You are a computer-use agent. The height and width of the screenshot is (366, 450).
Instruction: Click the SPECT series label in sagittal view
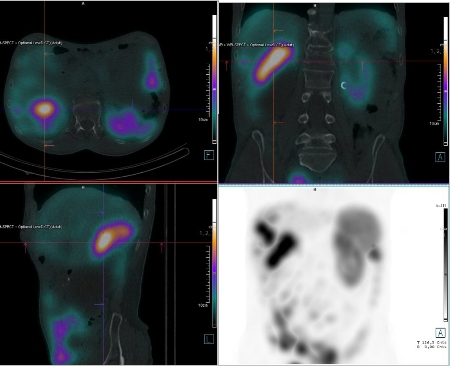tap(31, 227)
